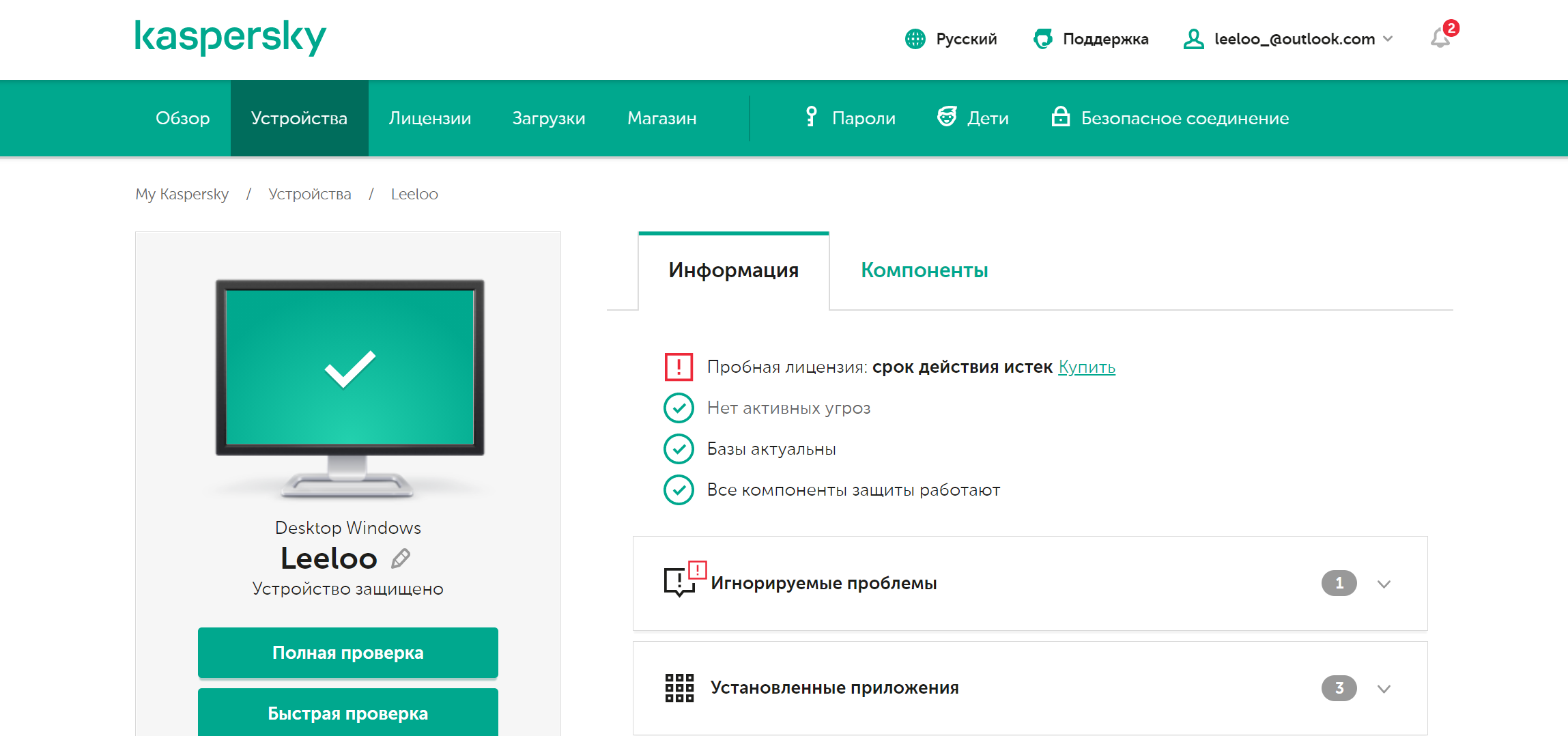1568x736 pixels.
Task: Change language via Русский
Action: tap(966, 39)
